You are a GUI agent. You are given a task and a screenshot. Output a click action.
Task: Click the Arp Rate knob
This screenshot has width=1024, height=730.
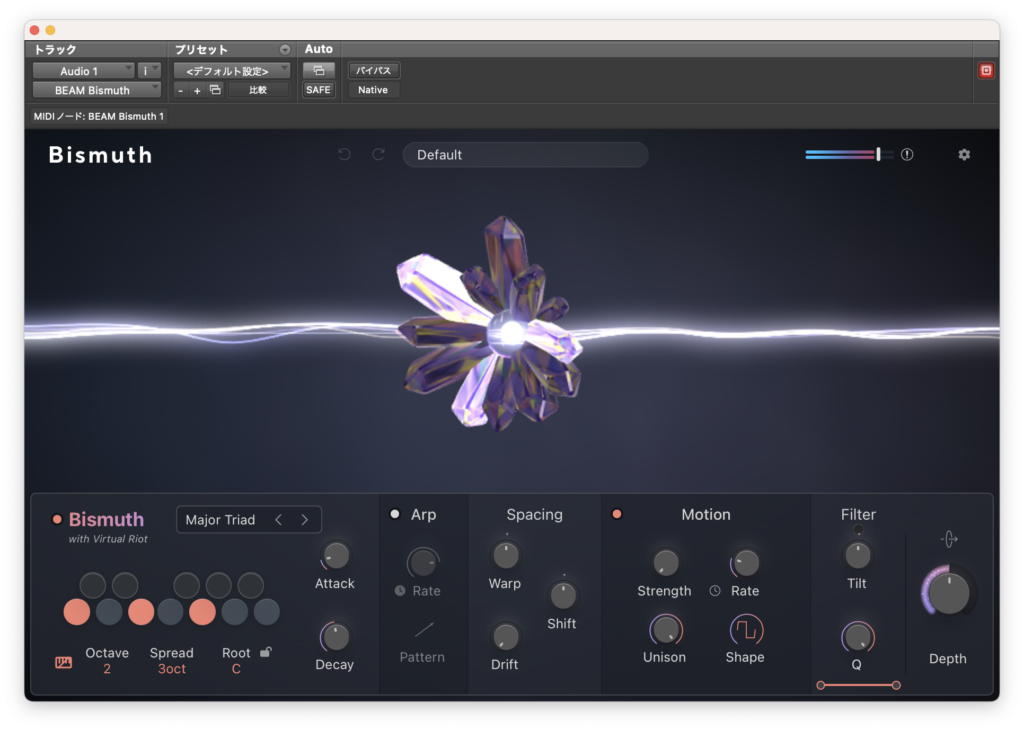click(x=423, y=562)
